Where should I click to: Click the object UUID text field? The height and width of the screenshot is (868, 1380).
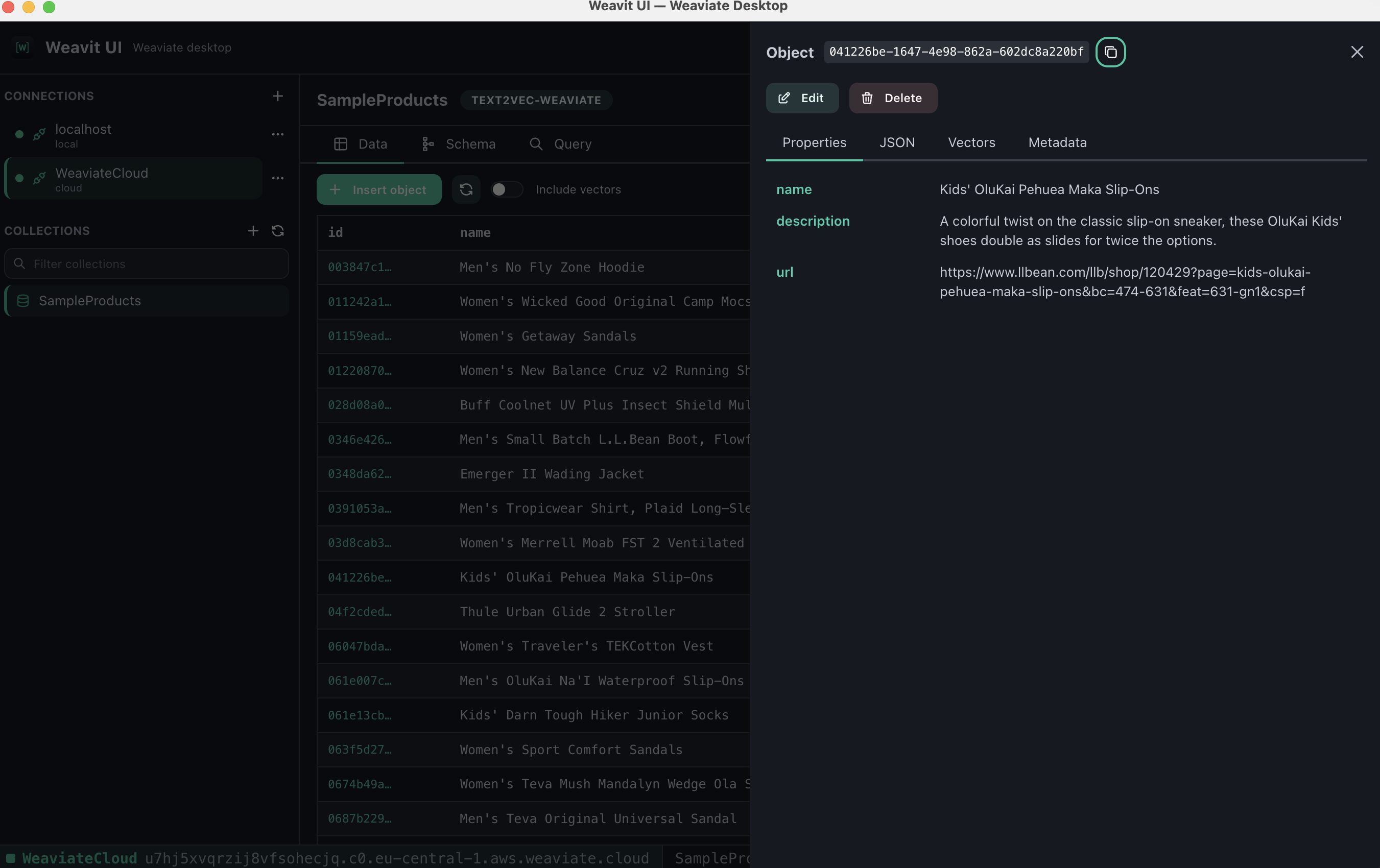tap(956, 52)
